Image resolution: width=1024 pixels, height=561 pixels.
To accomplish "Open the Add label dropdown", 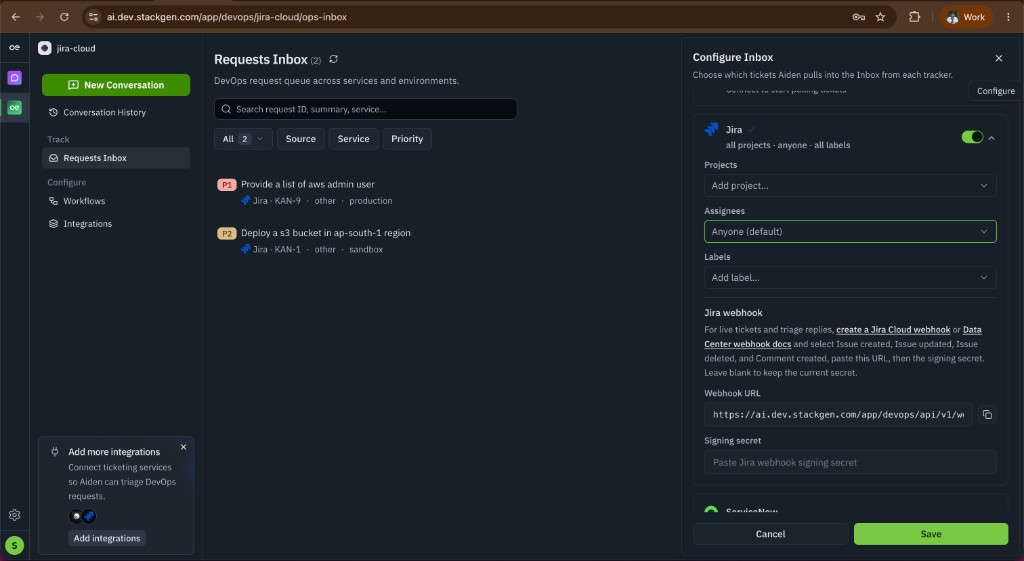I will [x=850, y=278].
